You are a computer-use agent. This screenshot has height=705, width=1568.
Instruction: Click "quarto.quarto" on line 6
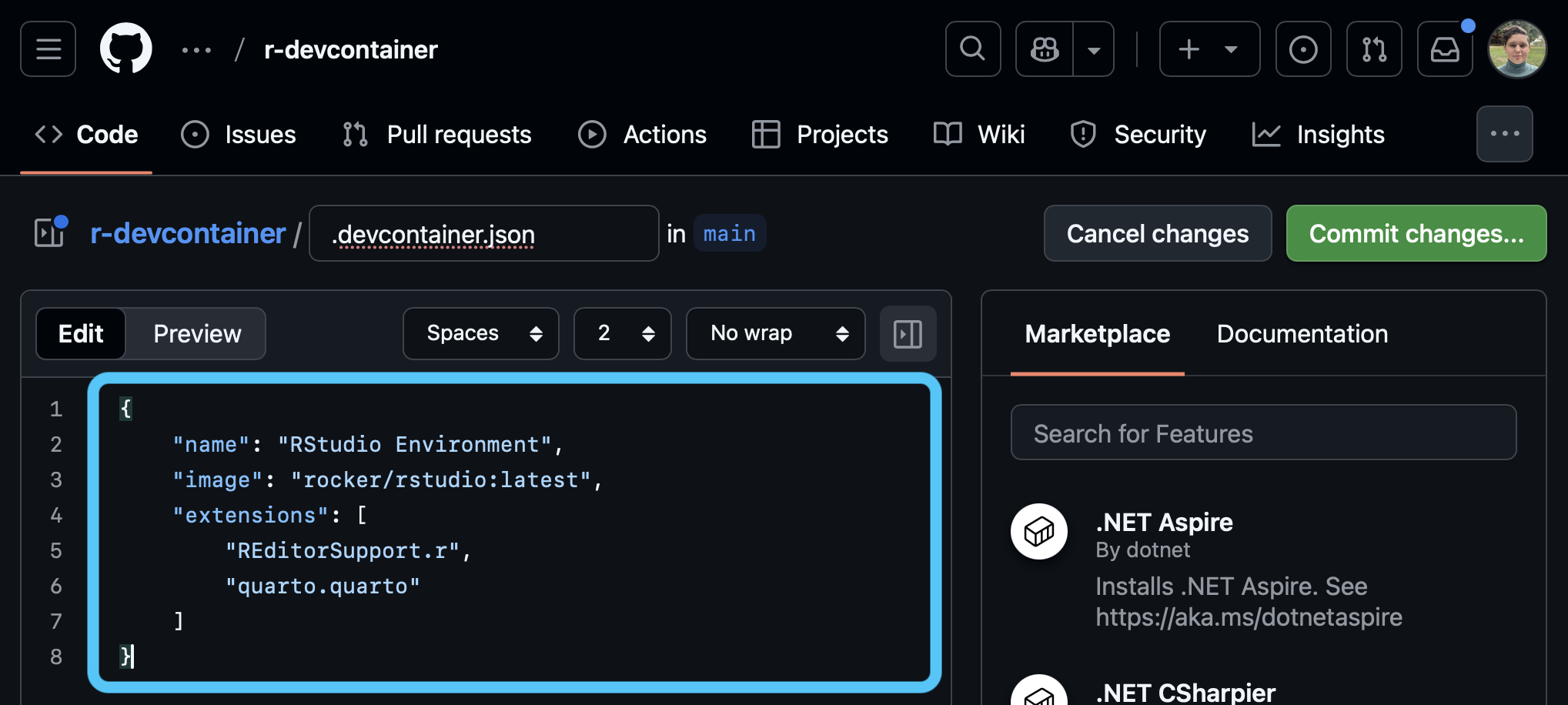323,586
